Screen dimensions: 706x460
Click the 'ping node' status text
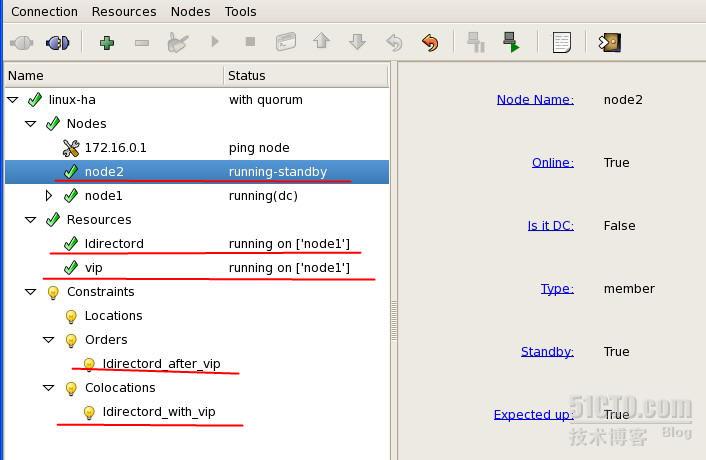(x=259, y=148)
